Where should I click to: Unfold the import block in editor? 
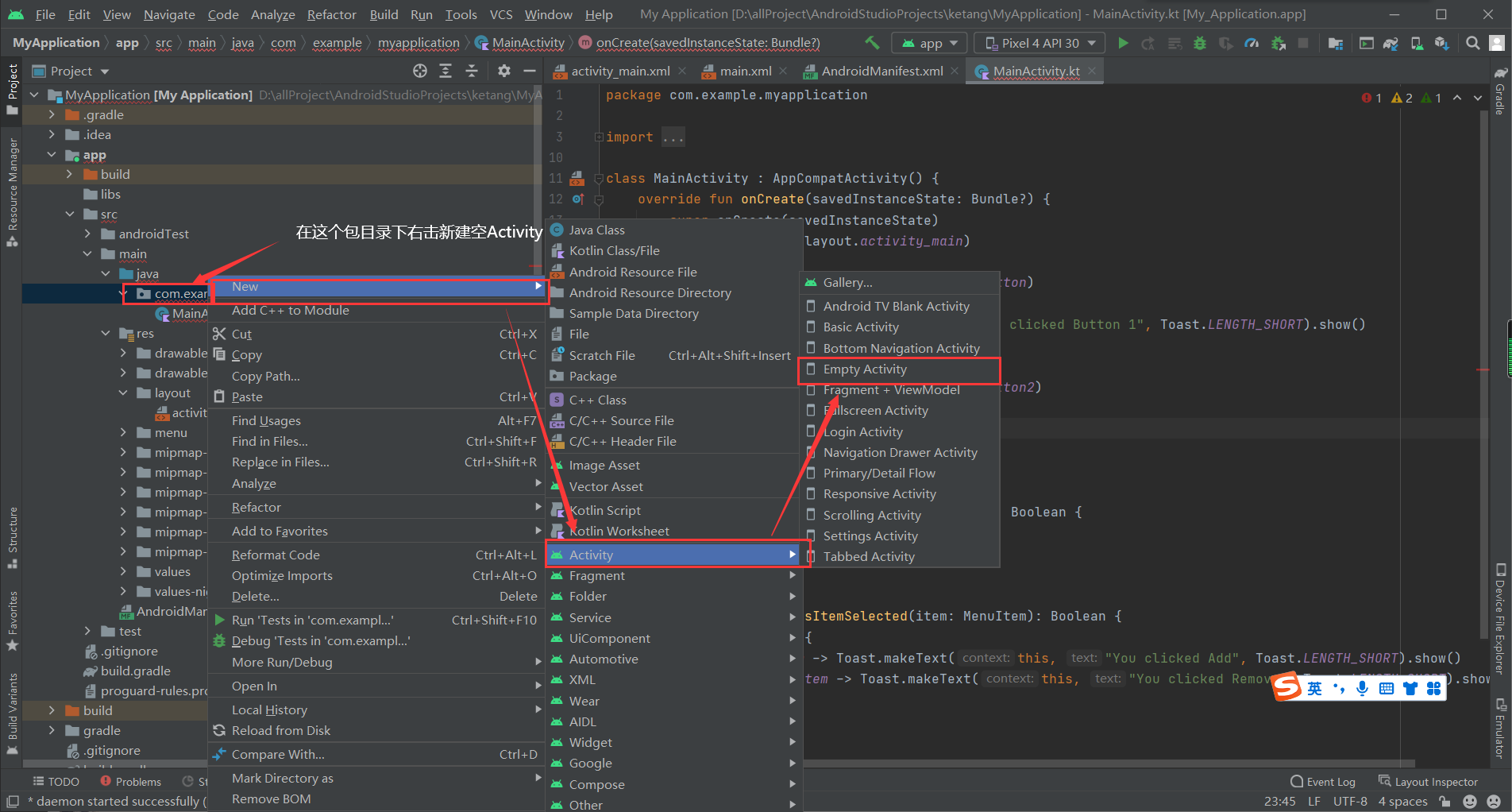[599, 137]
